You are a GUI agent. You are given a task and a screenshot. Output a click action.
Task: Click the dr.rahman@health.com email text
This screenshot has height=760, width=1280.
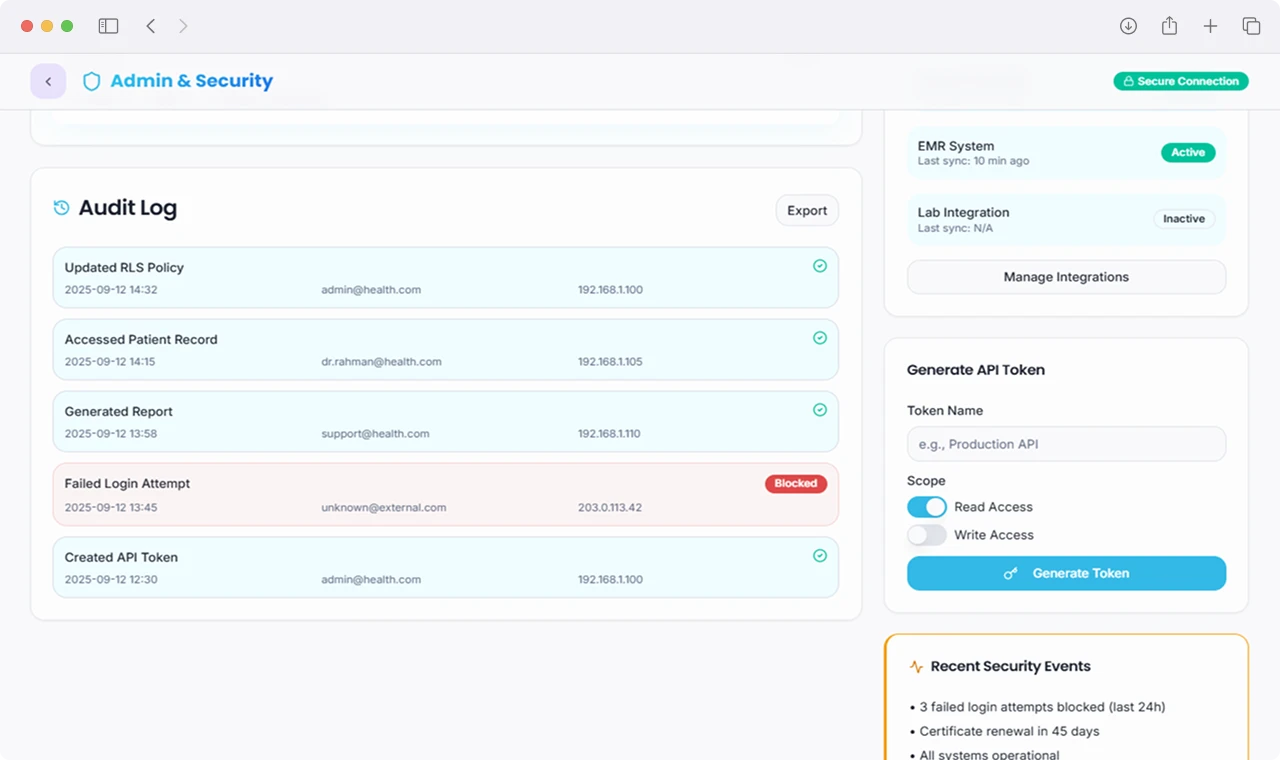[381, 361]
